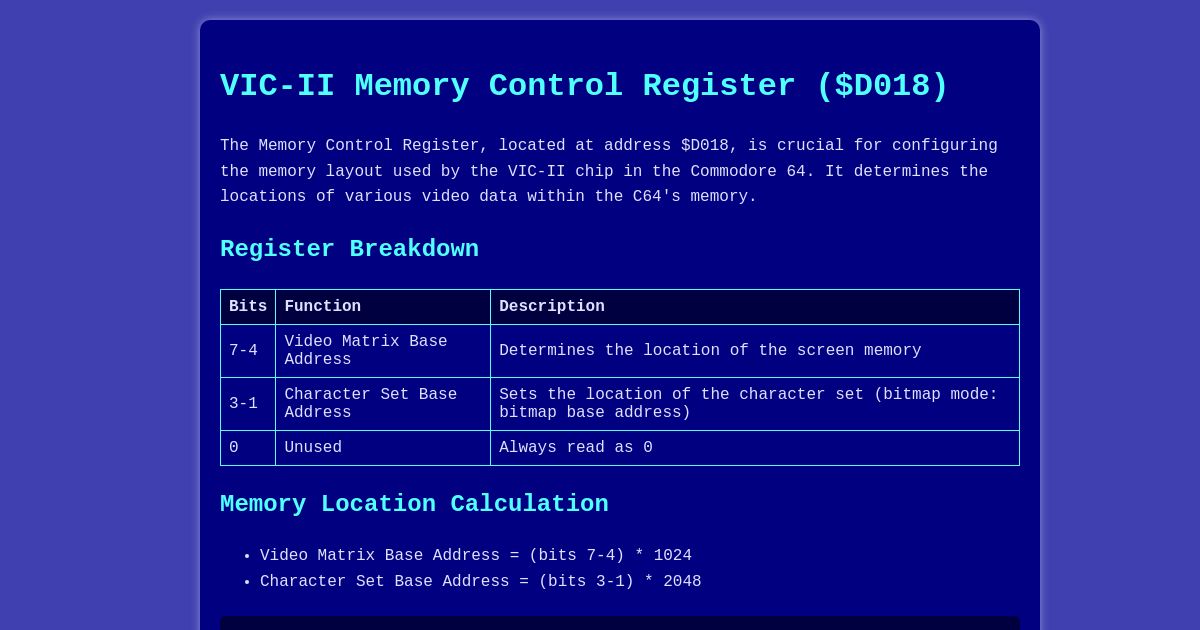This screenshot has width=1200, height=630.
Task: Click the 7-4 bits table cell
Action: click(x=243, y=351)
